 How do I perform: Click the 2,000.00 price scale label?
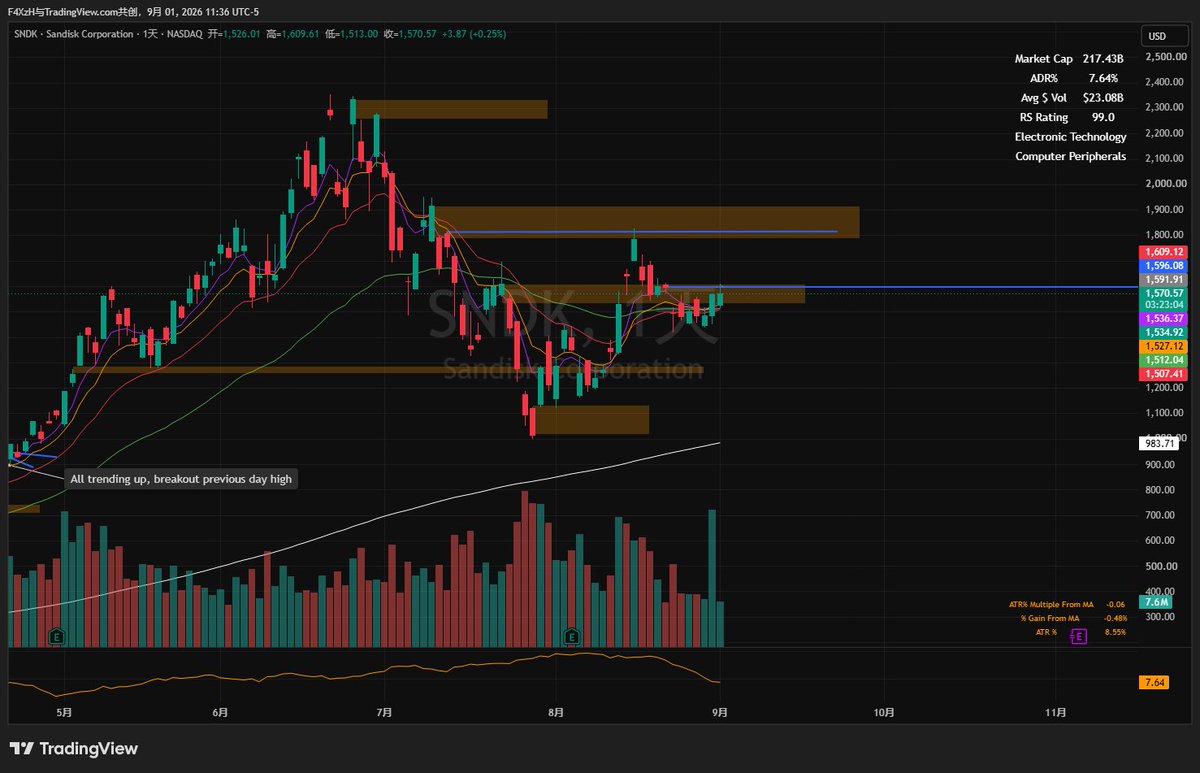[1165, 184]
